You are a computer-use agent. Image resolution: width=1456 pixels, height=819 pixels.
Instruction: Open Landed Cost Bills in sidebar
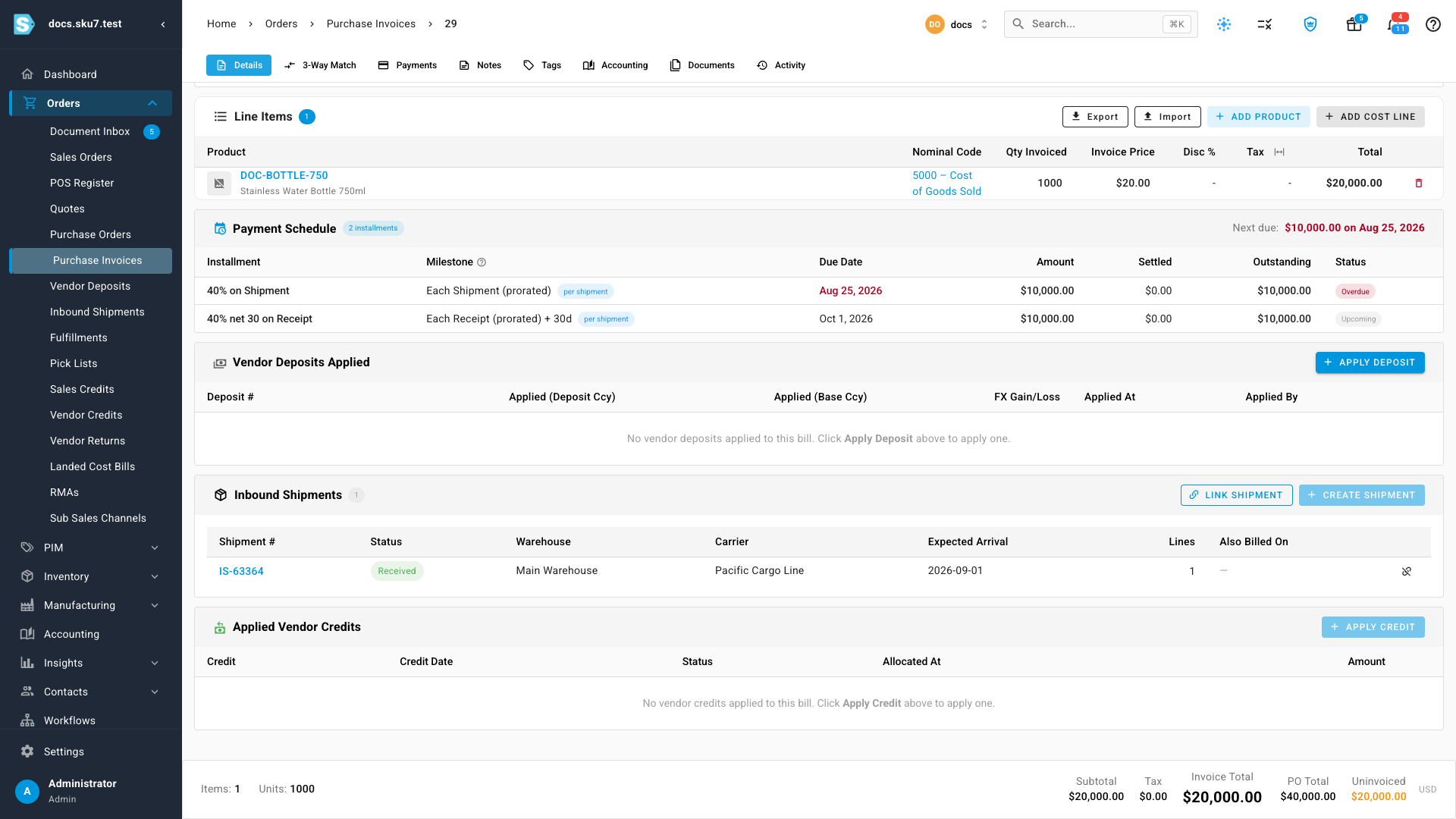click(x=91, y=466)
